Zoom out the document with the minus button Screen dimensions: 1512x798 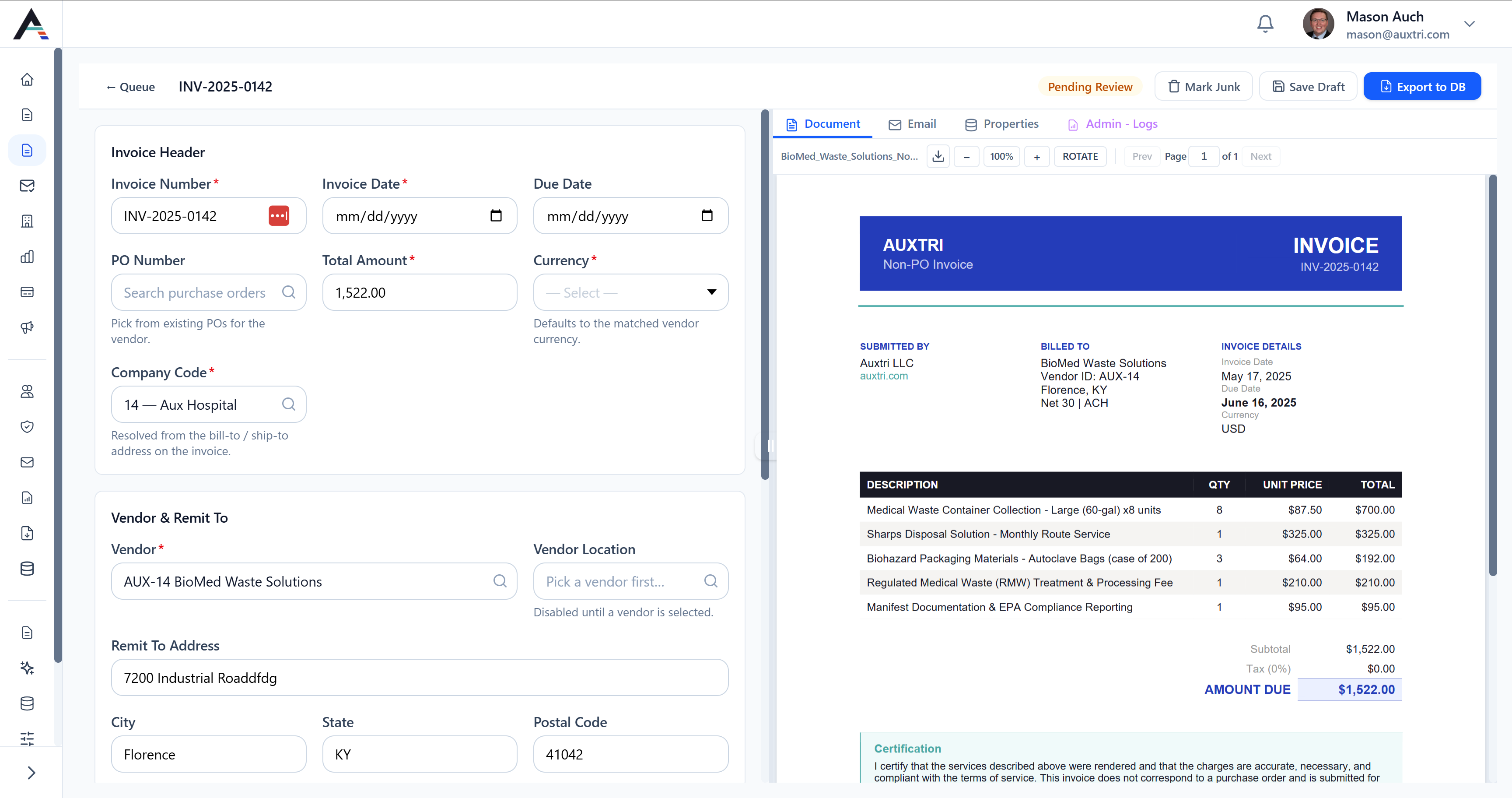click(966, 156)
